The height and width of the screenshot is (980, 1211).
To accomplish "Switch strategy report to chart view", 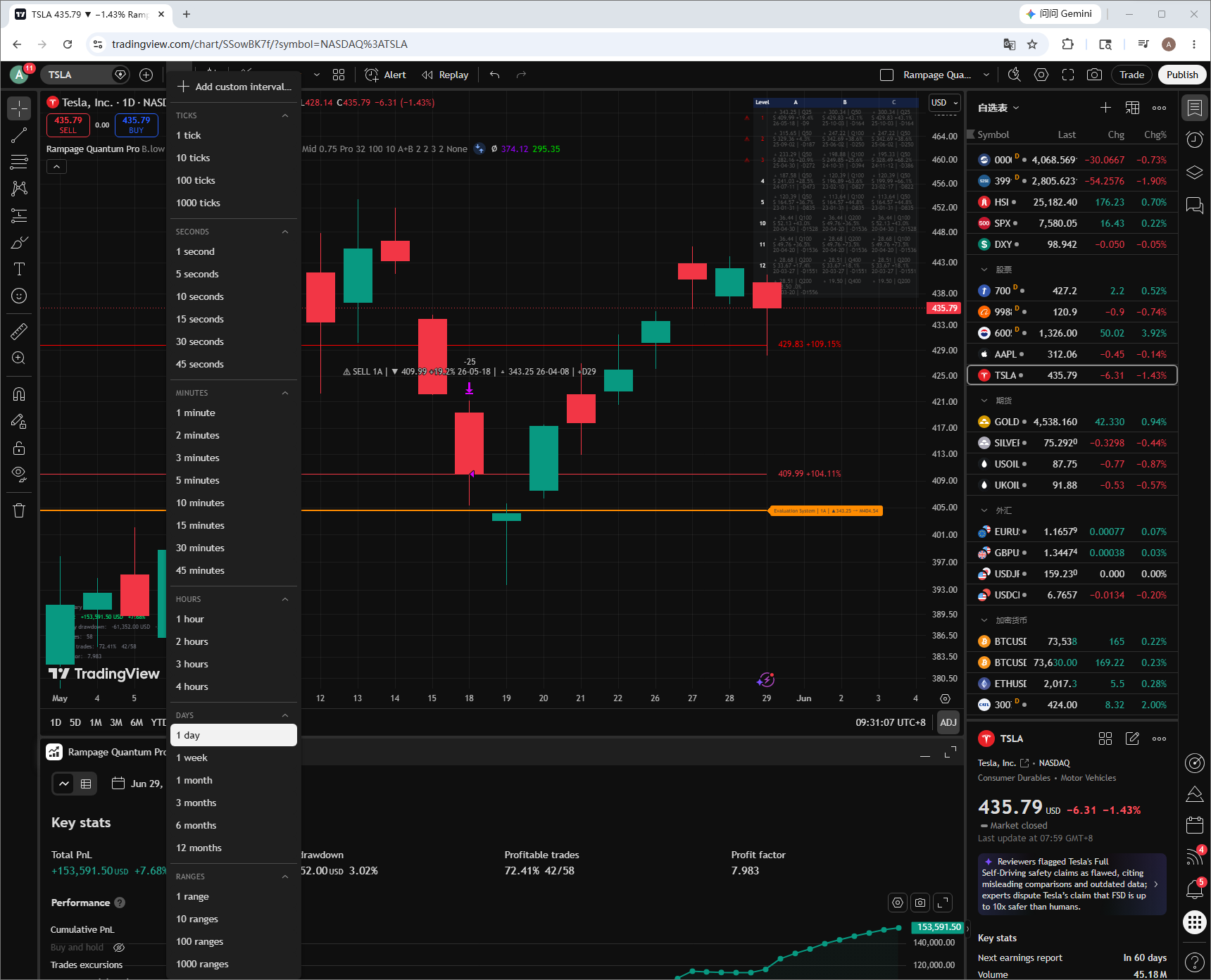I will 64,784.
